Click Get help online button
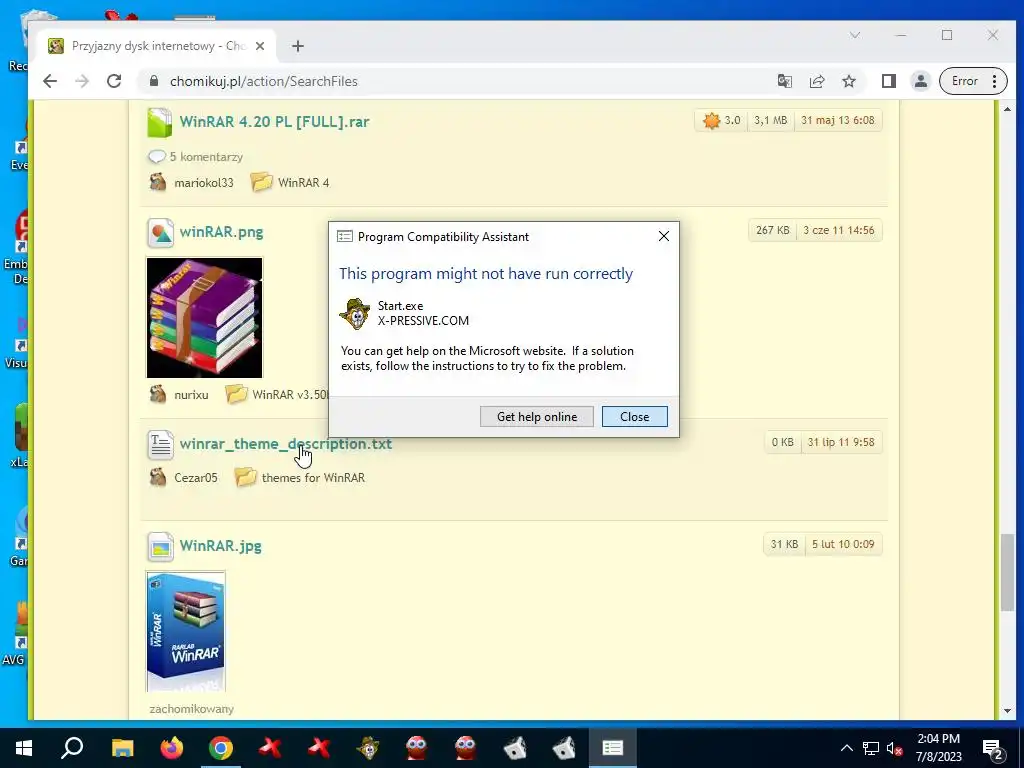The width and height of the screenshot is (1024, 768). pyautogui.click(x=537, y=417)
